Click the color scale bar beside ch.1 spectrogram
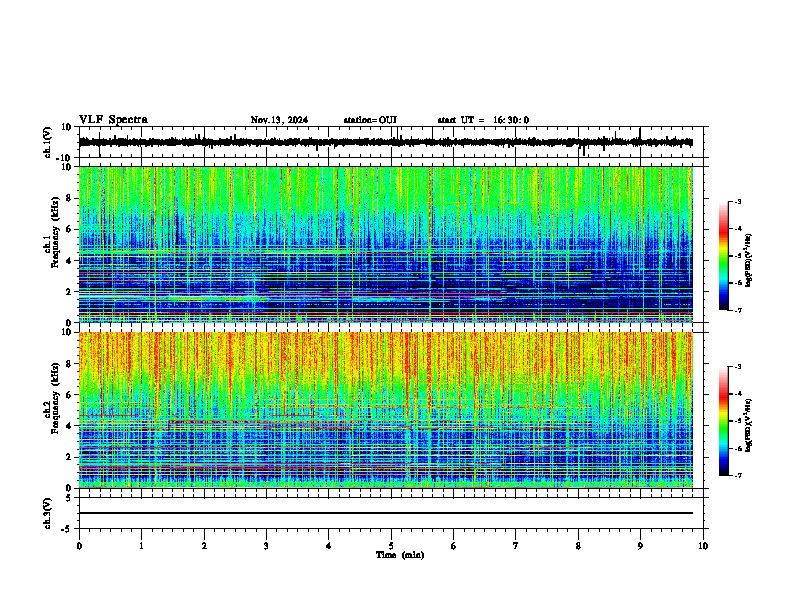 tap(724, 256)
